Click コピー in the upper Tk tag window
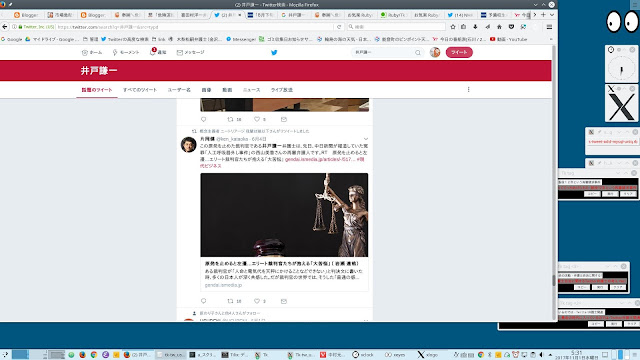The height and width of the screenshot is (360, 640). (592, 194)
